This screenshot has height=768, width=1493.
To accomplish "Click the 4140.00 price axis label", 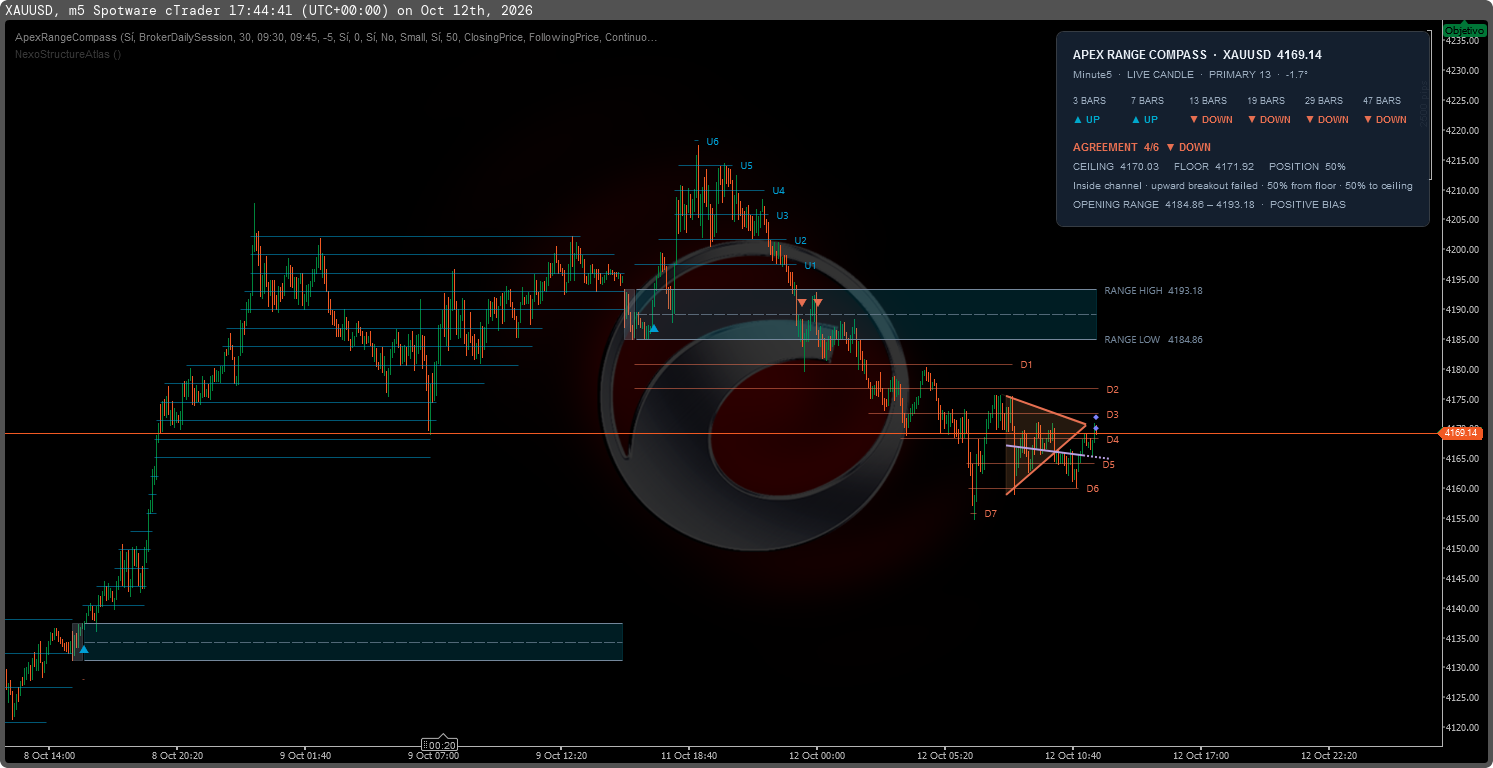I will 1461,608.
